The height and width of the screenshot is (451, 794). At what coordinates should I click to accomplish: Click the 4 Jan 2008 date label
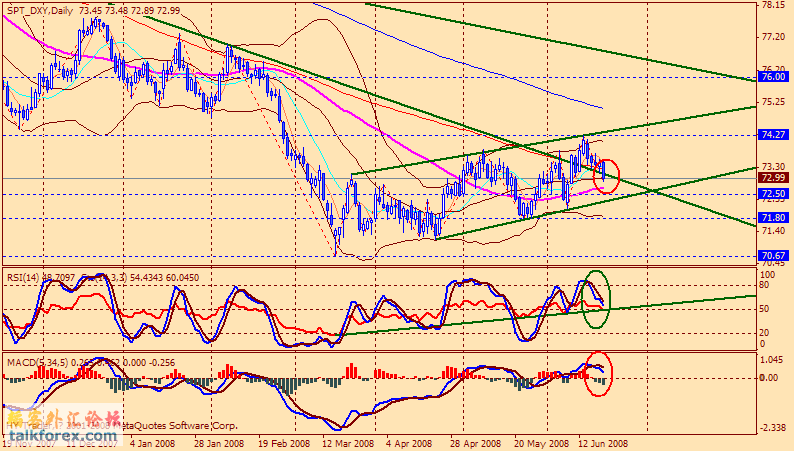pos(152,443)
